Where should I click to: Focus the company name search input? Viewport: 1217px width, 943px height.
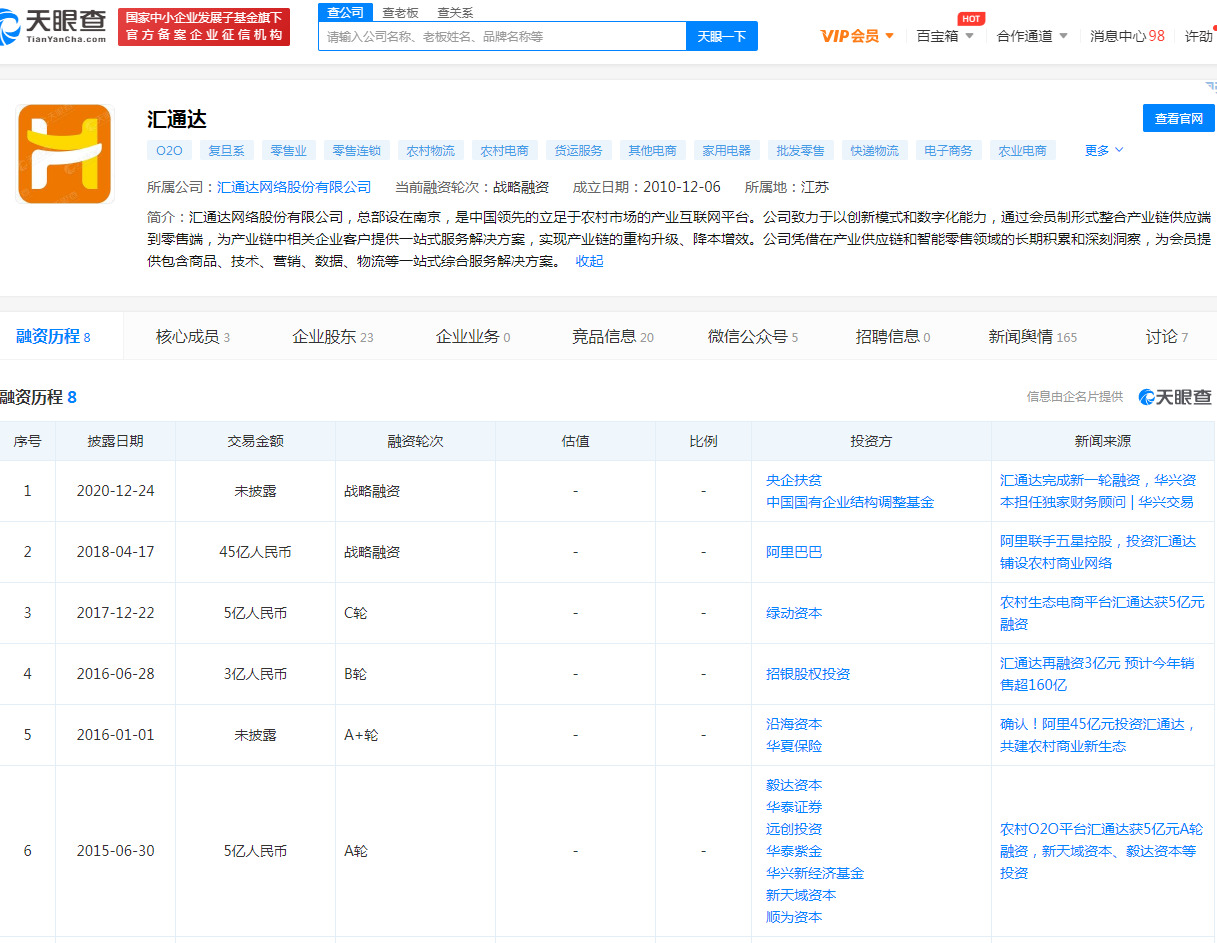502,36
